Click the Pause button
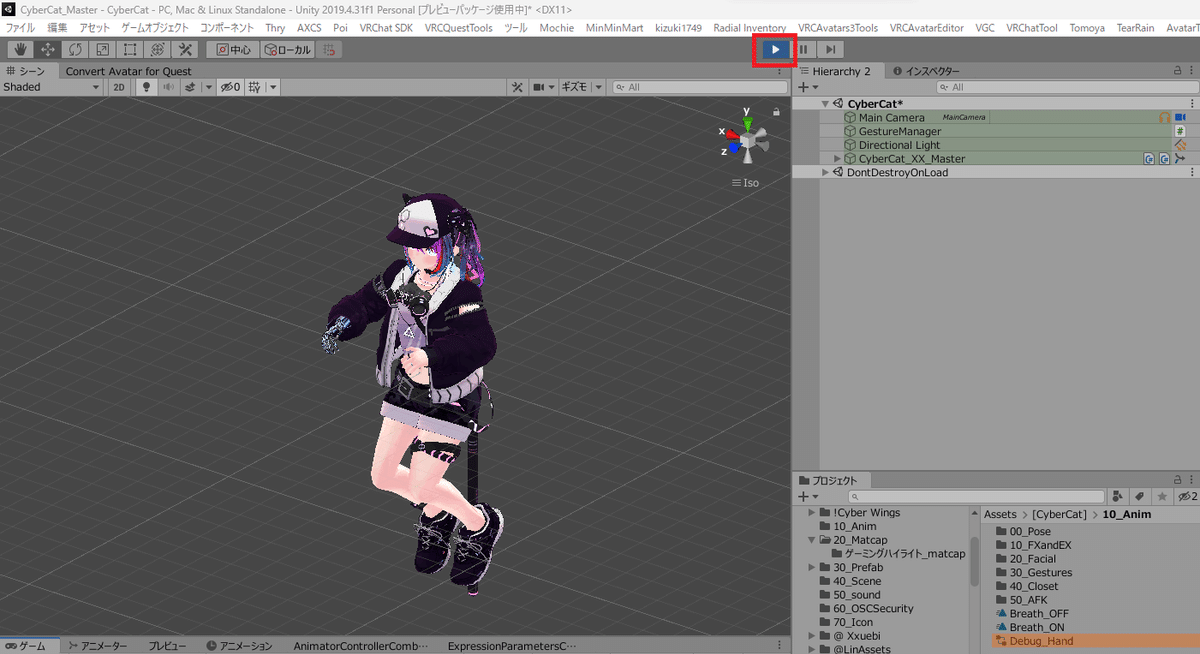Screen dimensions: 1200x654 tap(803, 49)
